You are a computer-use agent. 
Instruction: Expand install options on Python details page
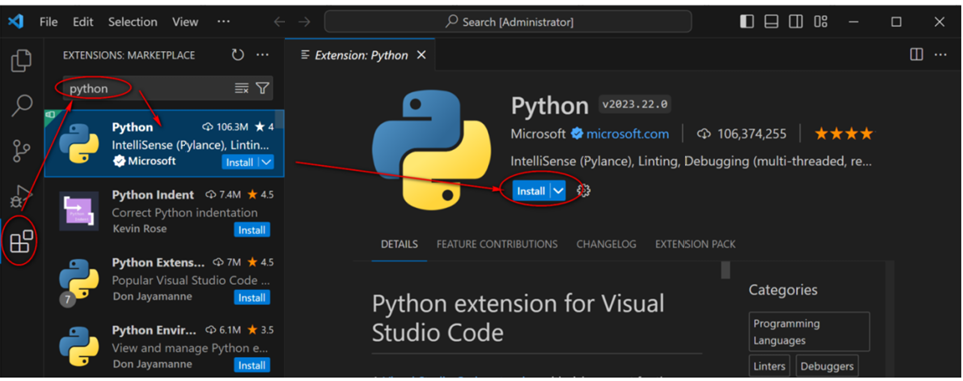(558, 191)
